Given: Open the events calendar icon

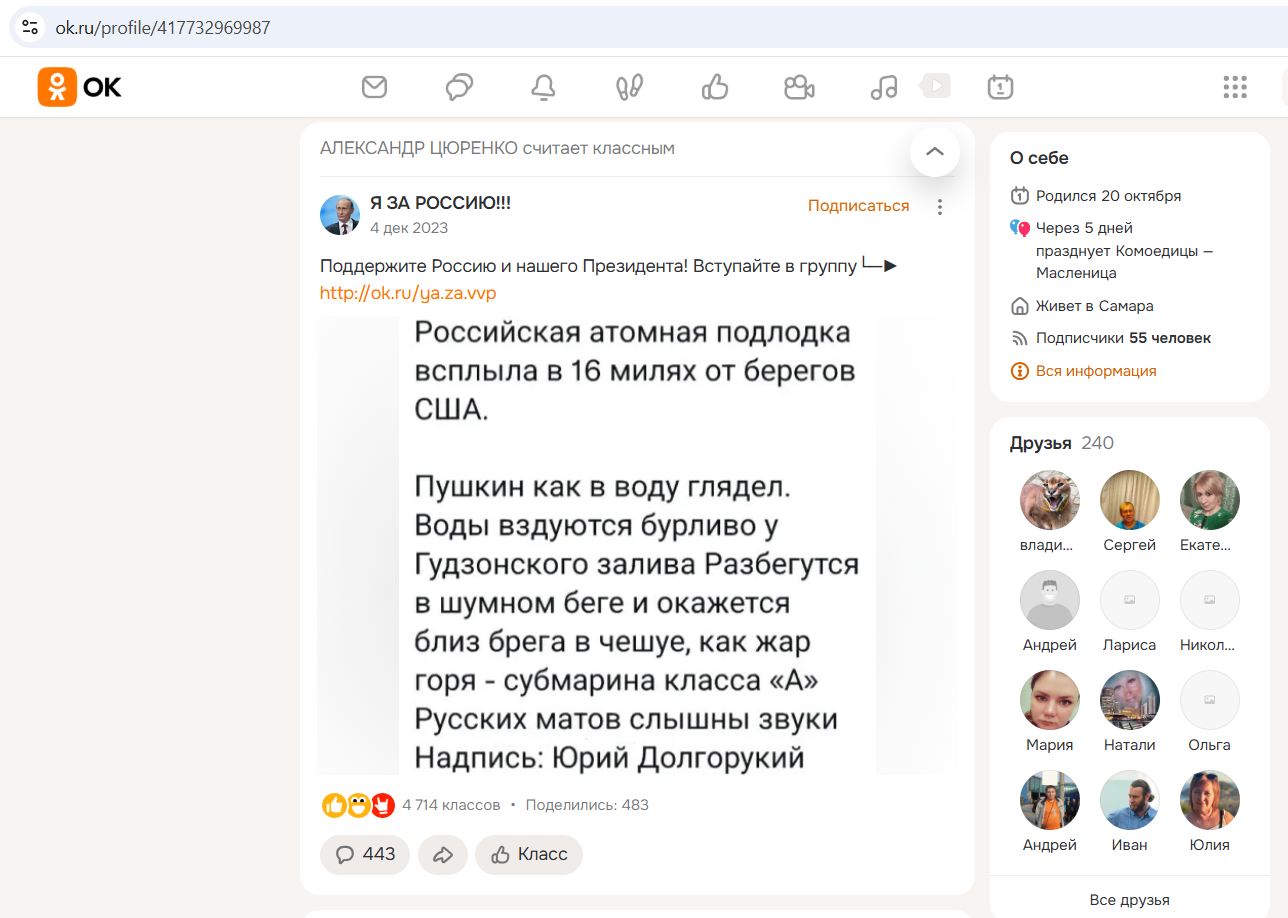Looking at the screenshot, I should 998,87.
